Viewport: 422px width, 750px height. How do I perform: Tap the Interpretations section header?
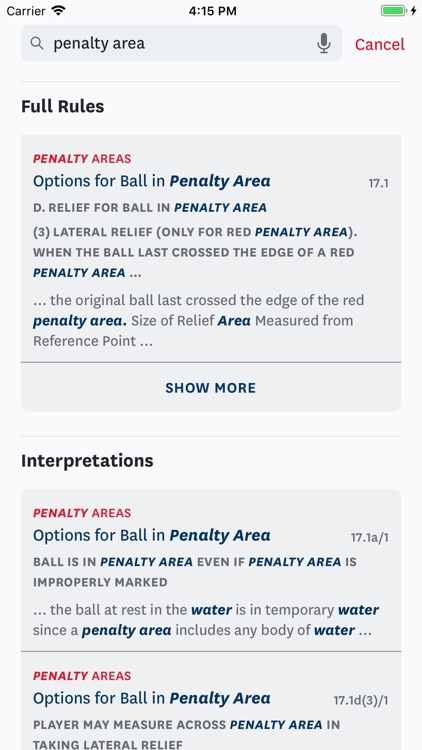click(87, 461)
